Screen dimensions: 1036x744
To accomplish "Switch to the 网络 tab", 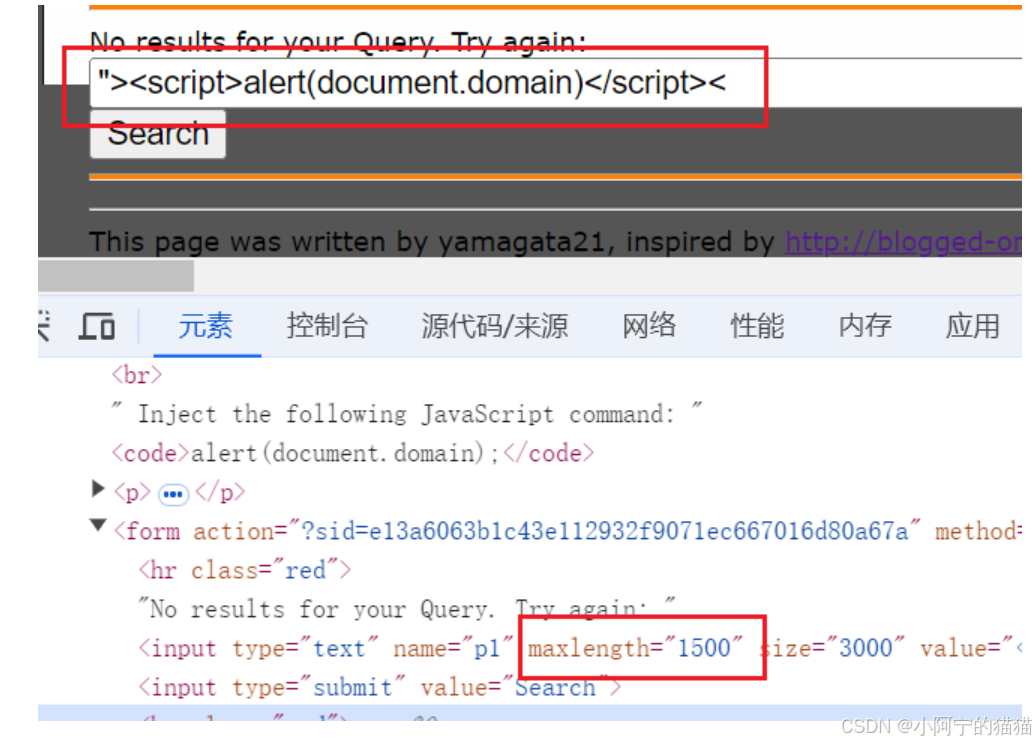I will coord(649,326).
